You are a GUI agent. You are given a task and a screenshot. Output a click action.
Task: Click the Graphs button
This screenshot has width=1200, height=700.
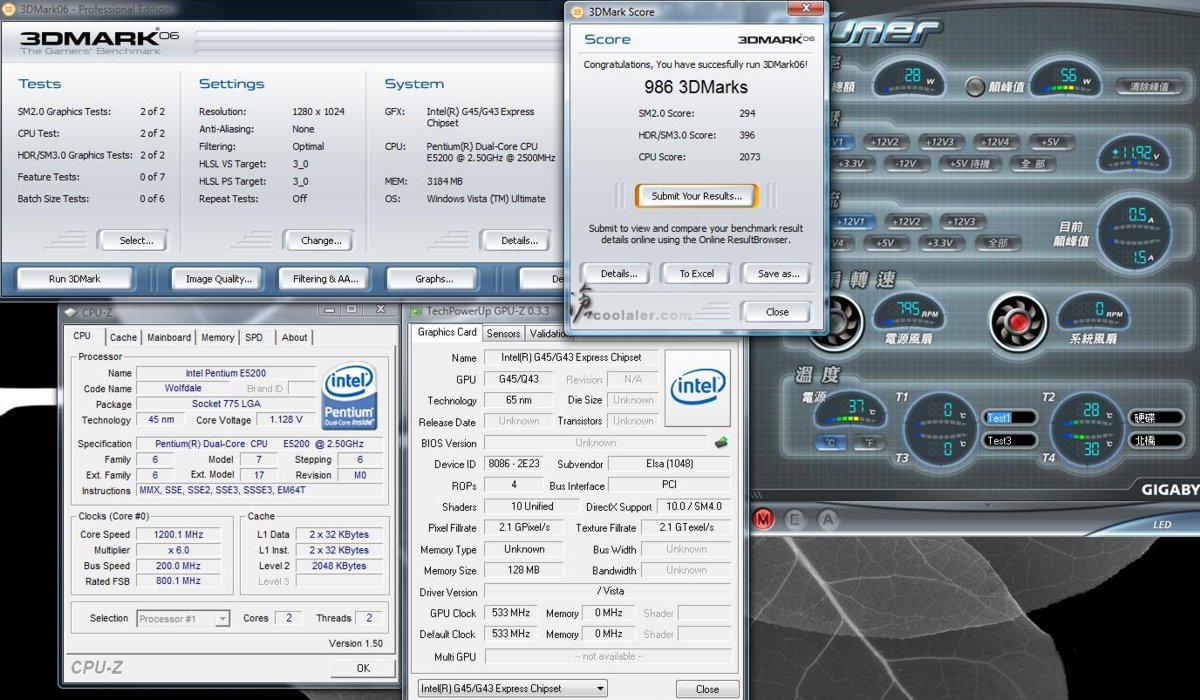434,279
